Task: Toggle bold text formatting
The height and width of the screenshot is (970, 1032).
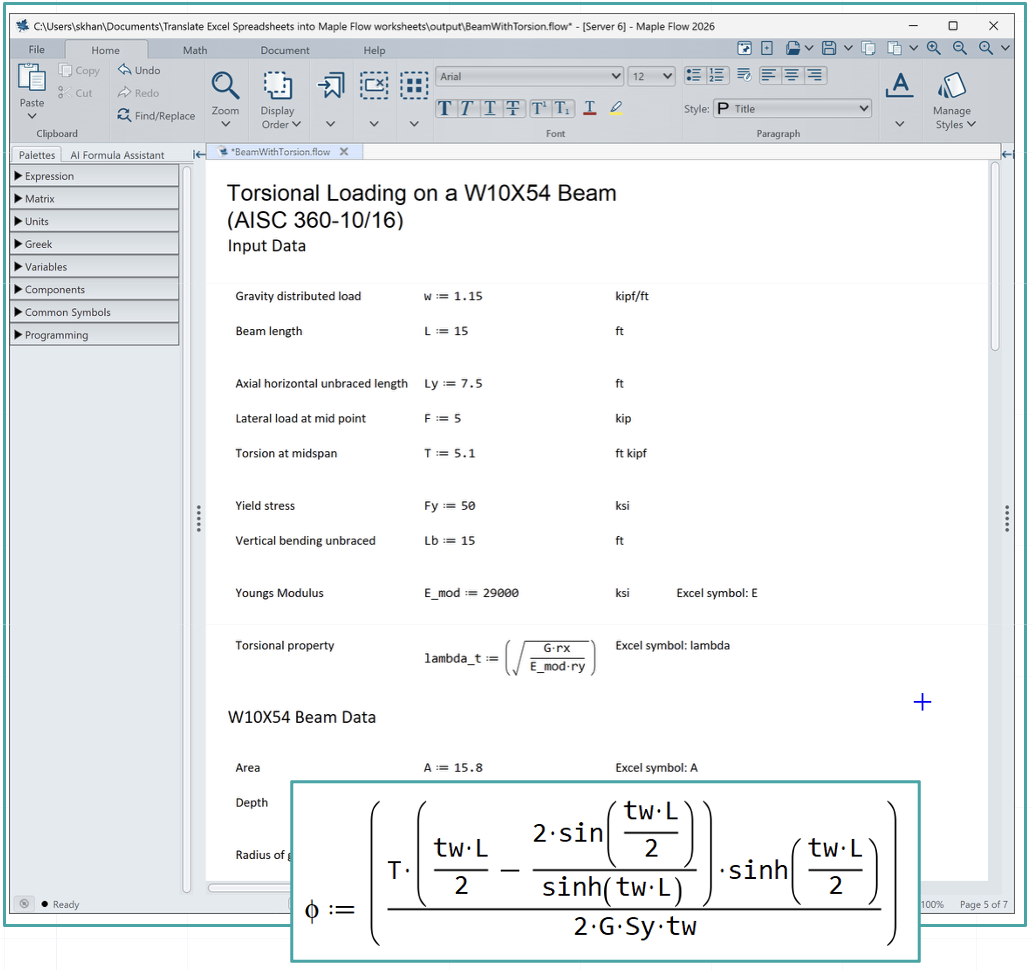Action: click(446, 108)
